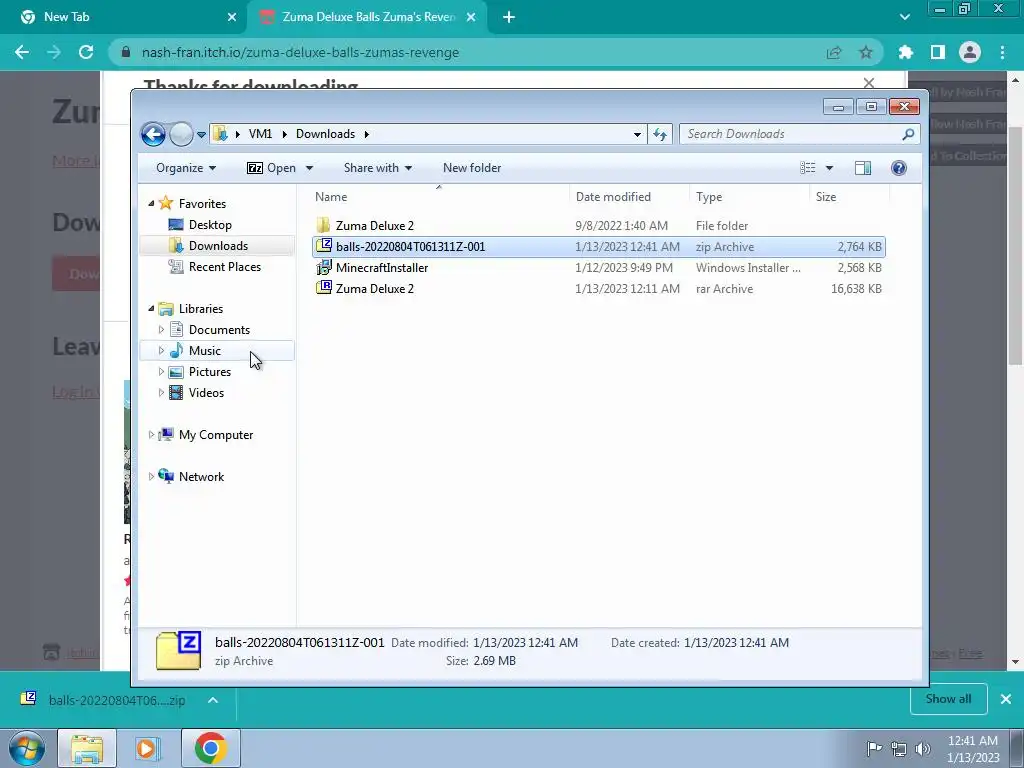Expand the Videos library arrow
This screenshot has height=768, width=1024.
[161, 392]
